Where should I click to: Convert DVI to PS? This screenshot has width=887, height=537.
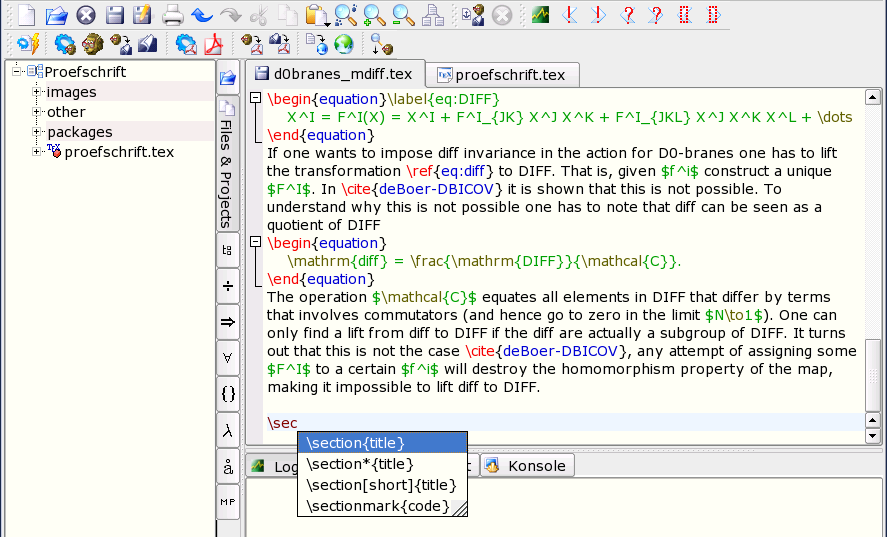point(120,44)
